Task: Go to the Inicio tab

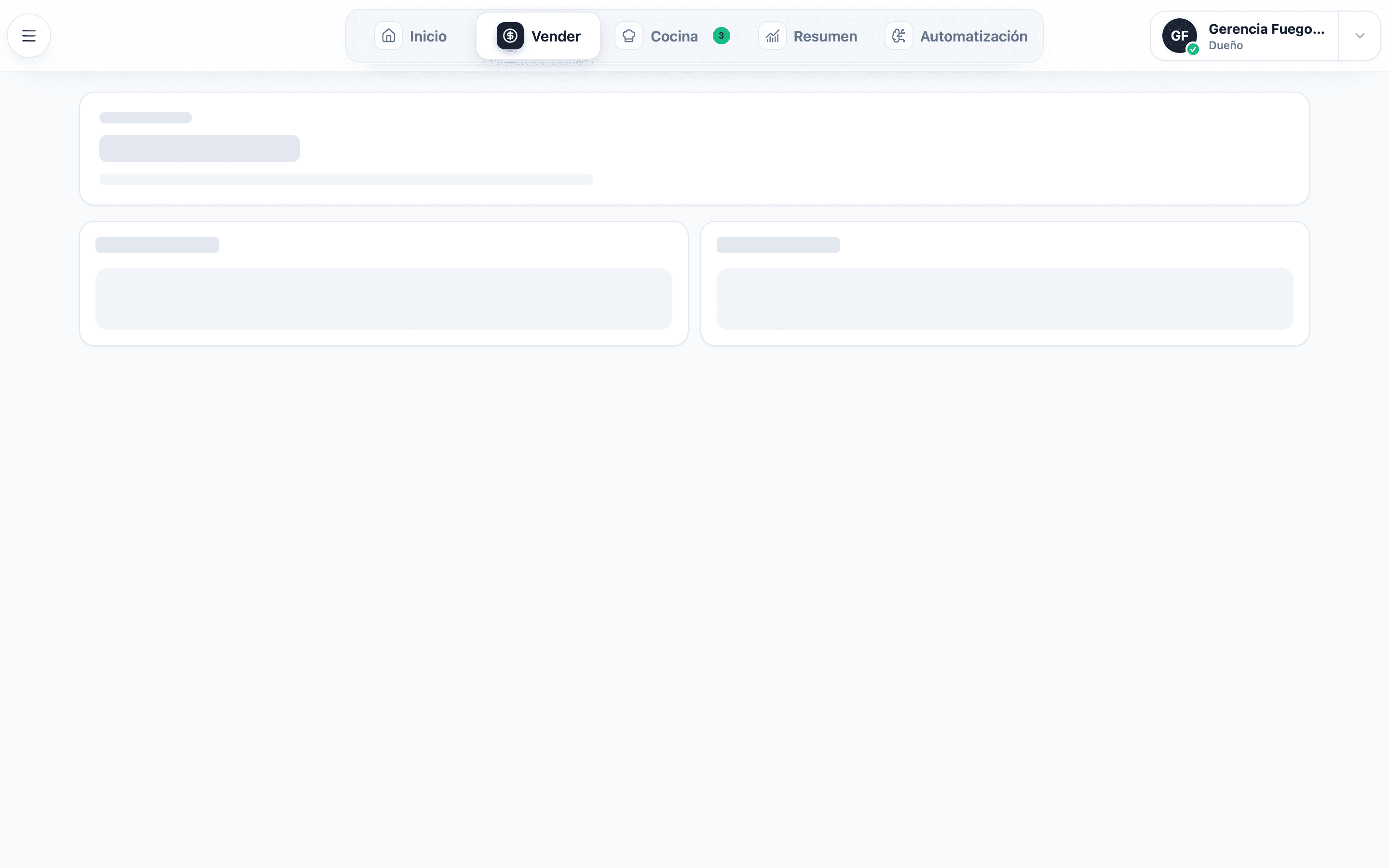Action: click(x=411, y=36)
